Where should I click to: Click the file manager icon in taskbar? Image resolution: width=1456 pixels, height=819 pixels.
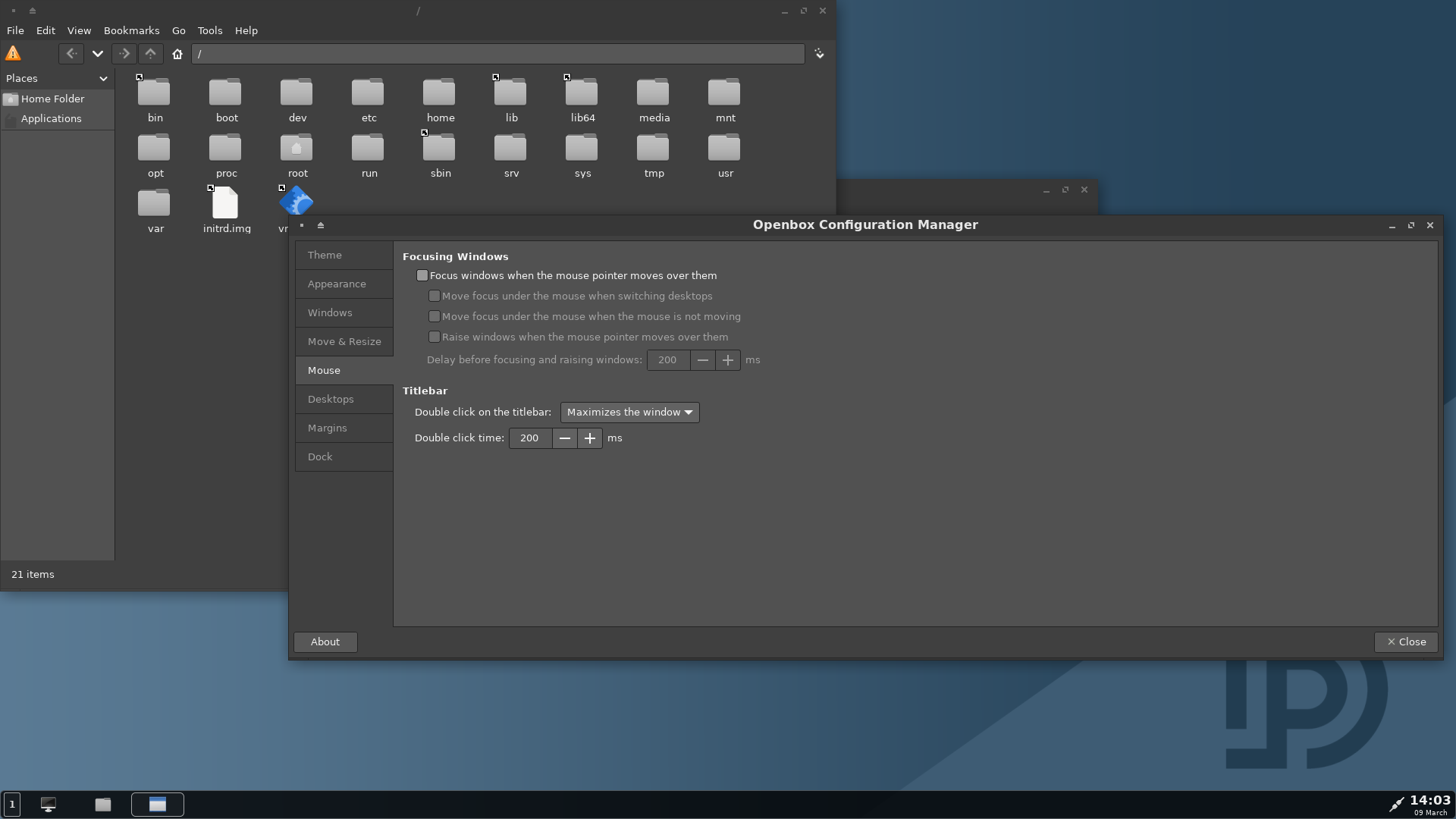point(103,805)
